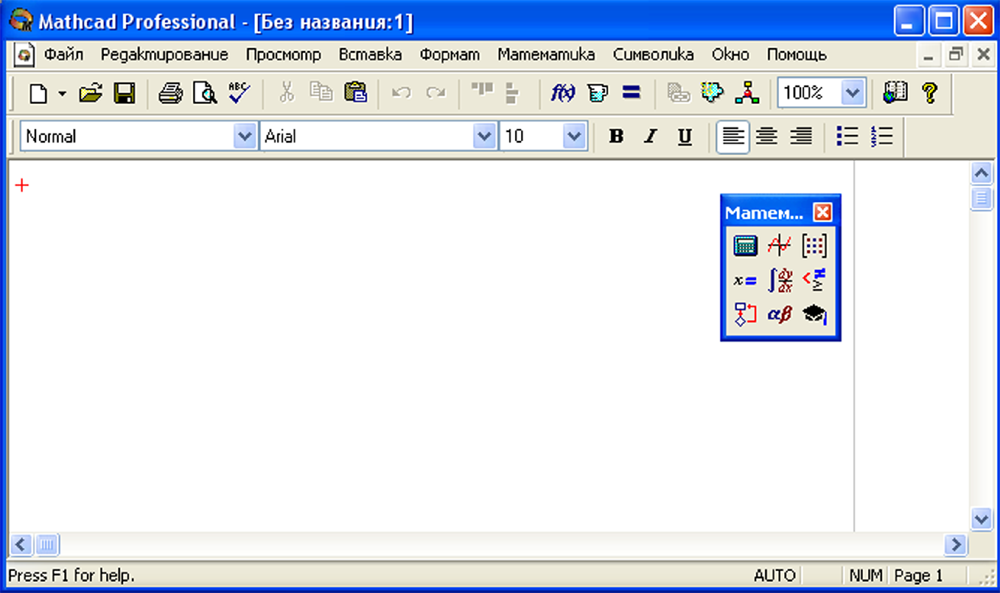The image size is (1000, 593).
Task: Click horizontal scrollbar left arrow
Action: 20,545
